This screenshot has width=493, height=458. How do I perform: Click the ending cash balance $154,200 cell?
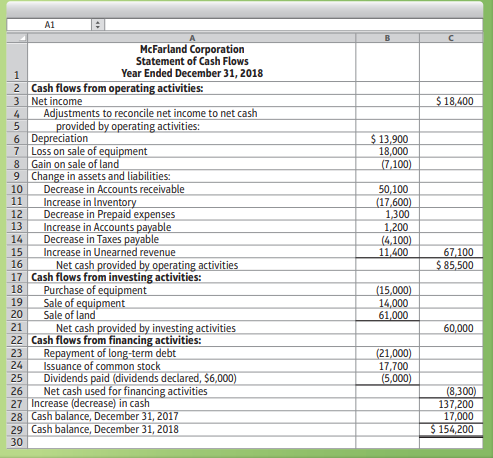tap(451, 429)
